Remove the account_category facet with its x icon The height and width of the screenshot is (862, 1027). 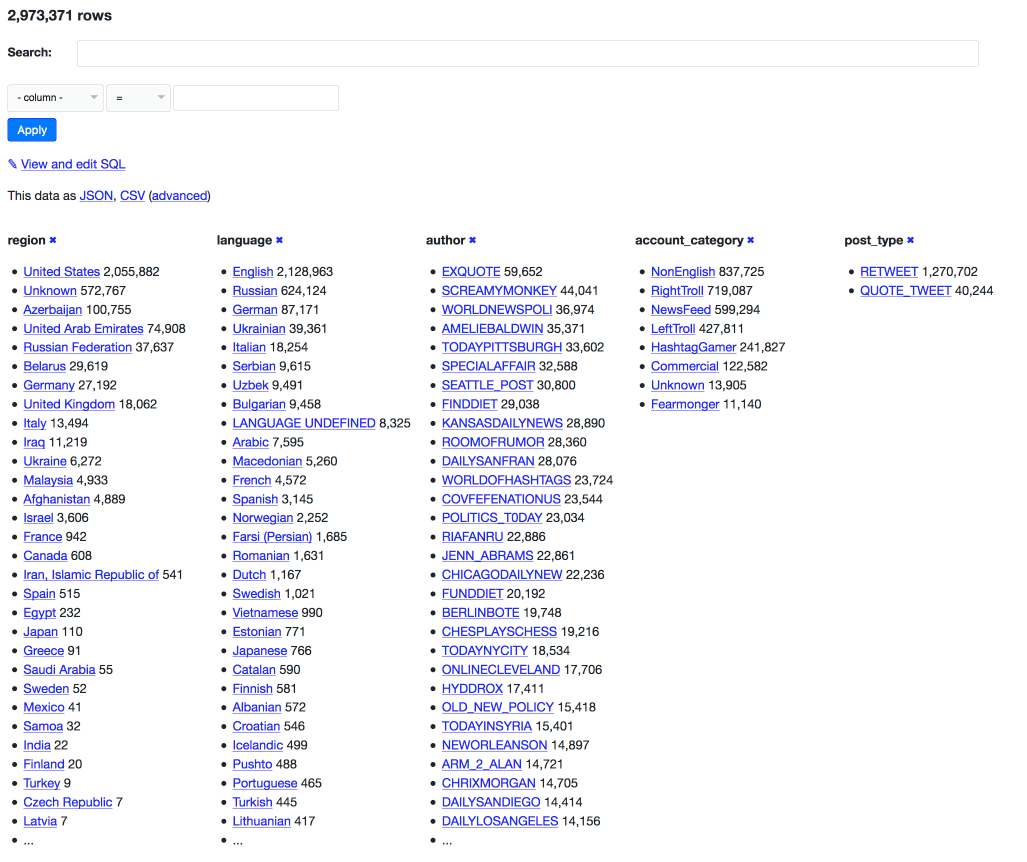751,240
